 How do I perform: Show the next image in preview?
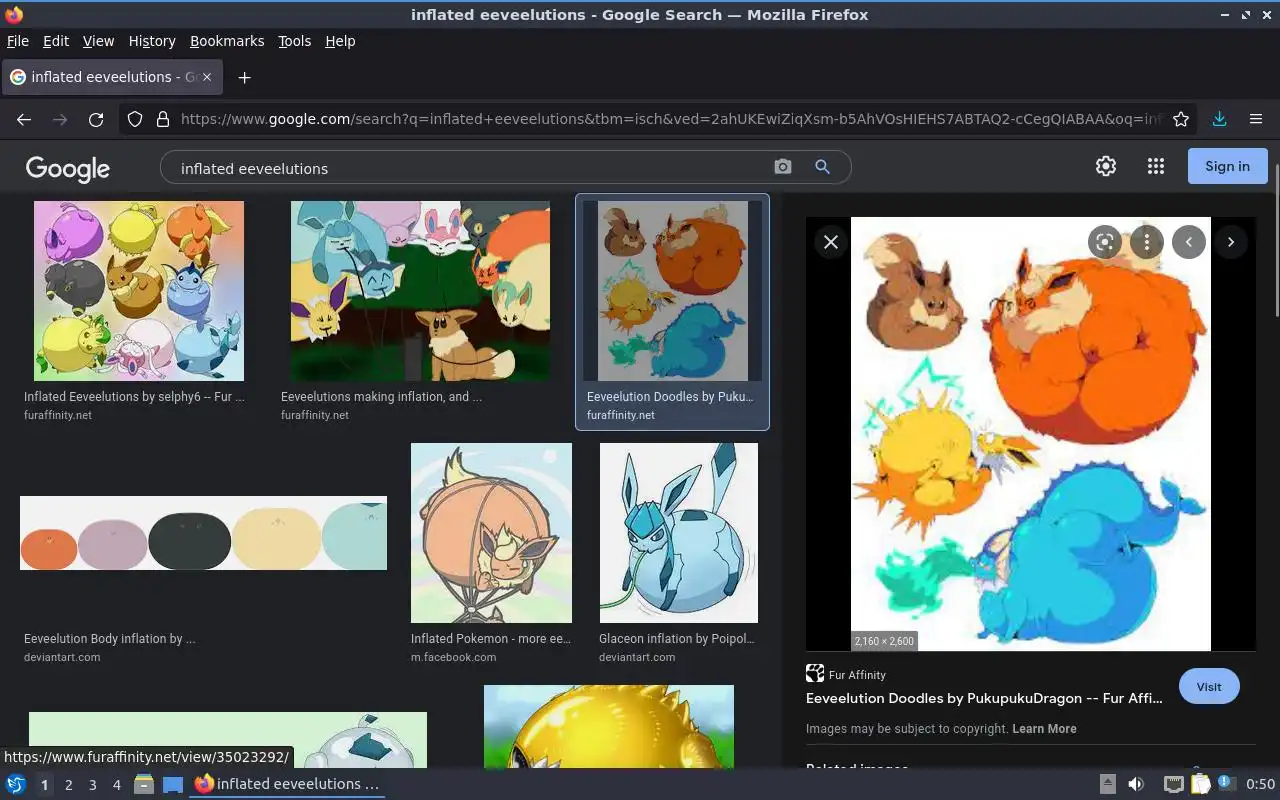pos(1231,242)
